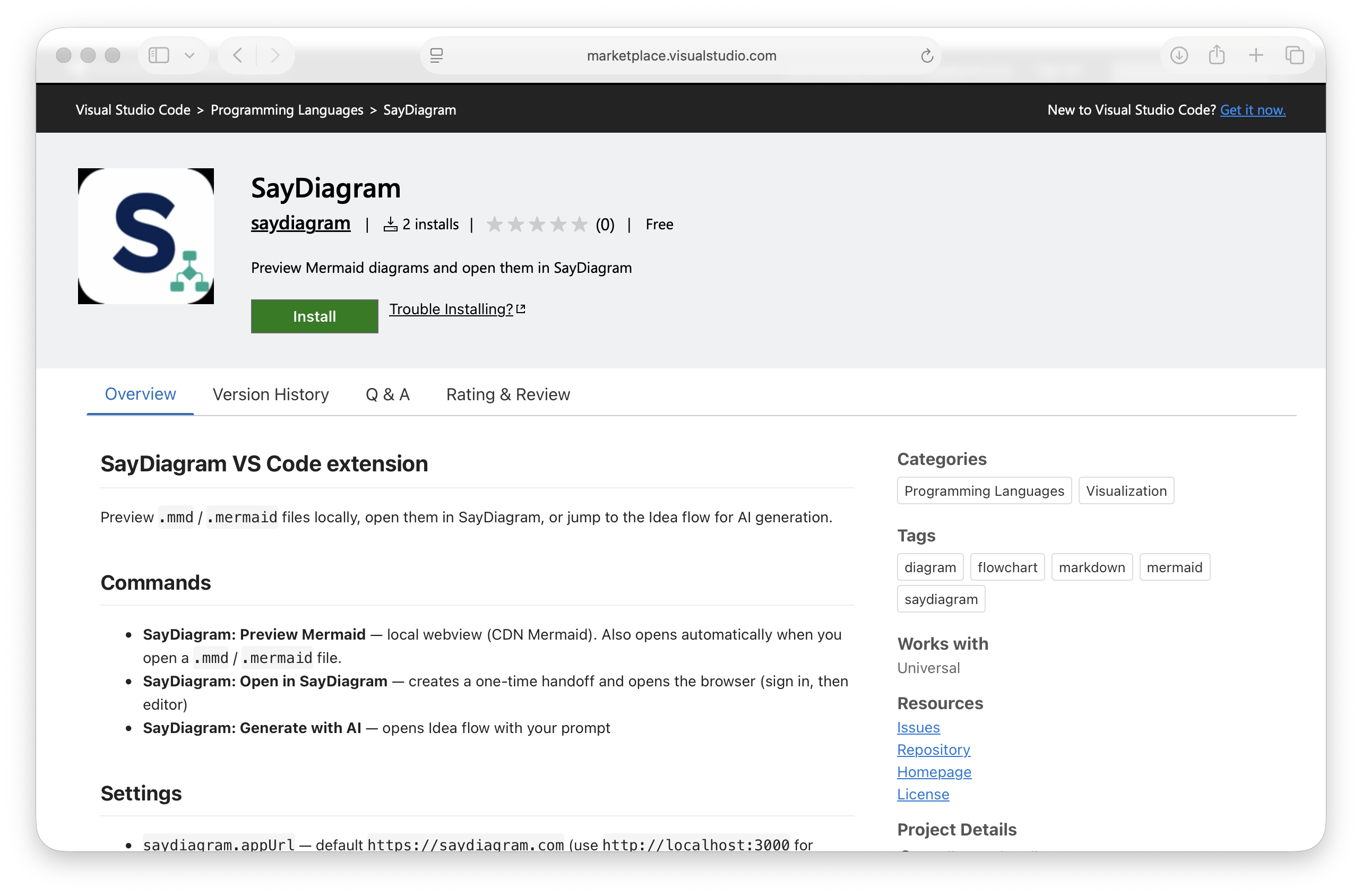
Task: Open the License resource link
Action: pos(923,794)
